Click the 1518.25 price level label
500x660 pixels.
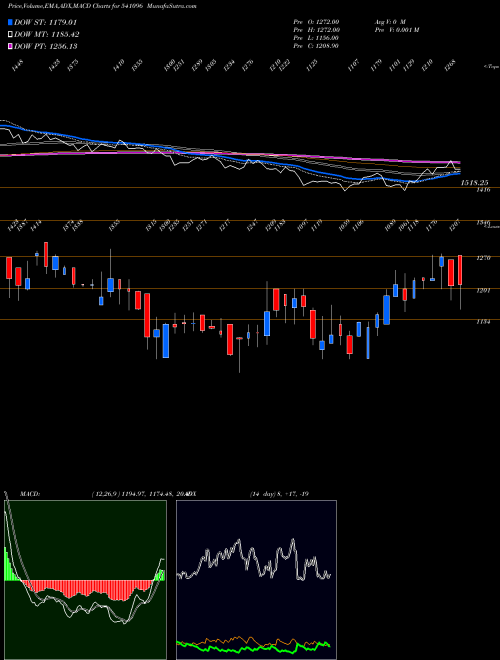click(474, 183)
